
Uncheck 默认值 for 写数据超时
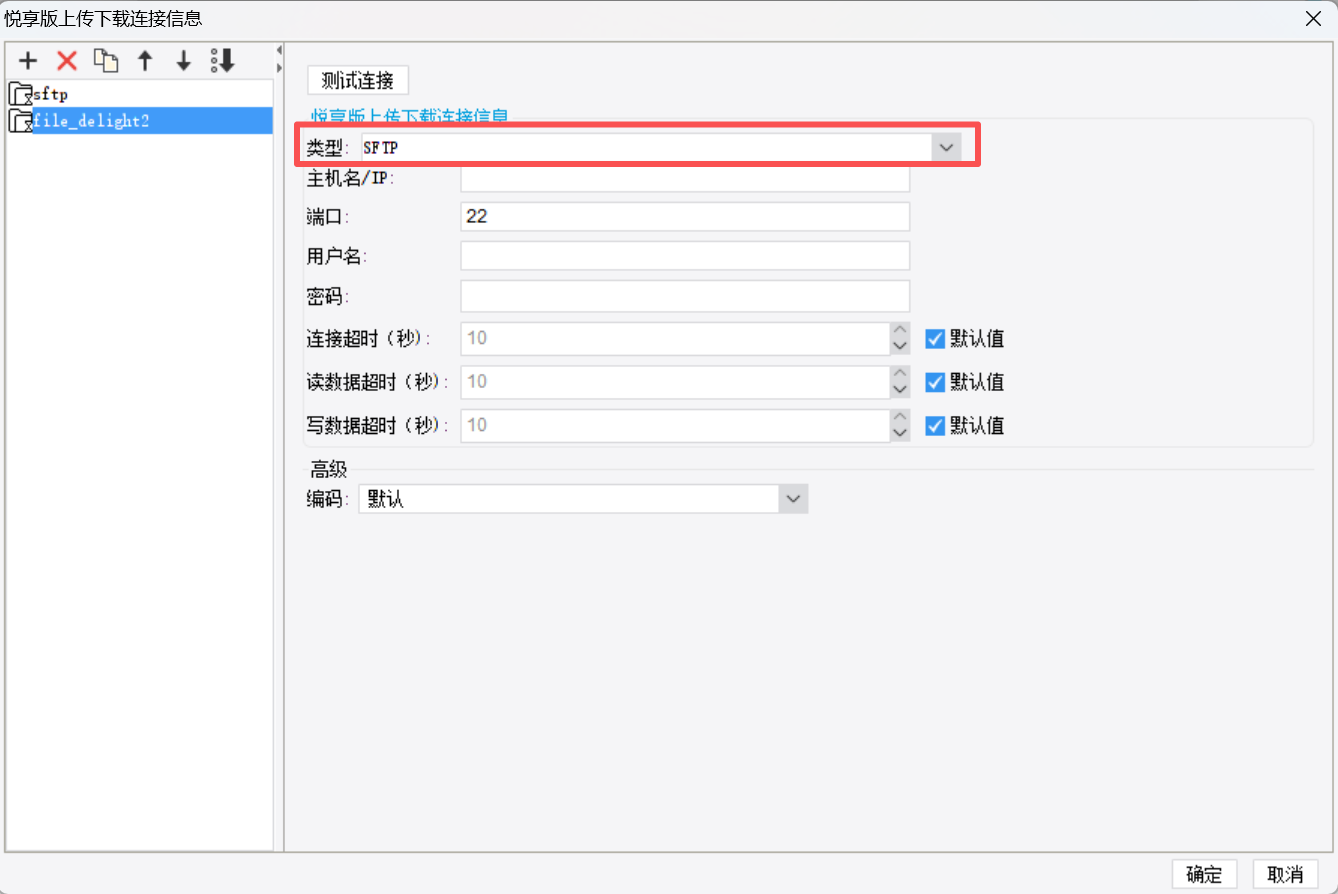pyautogui.click(x=935, y=425)
